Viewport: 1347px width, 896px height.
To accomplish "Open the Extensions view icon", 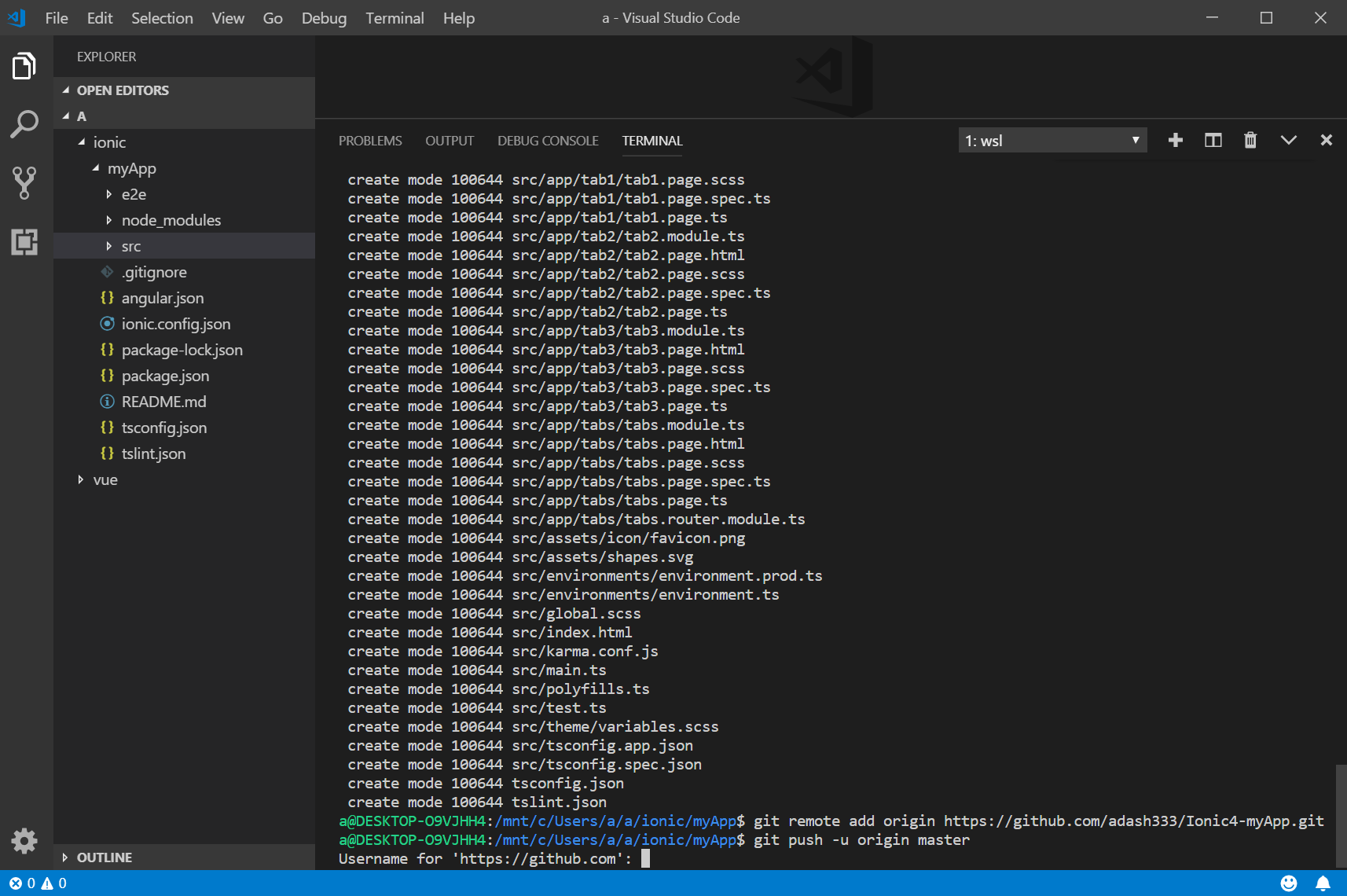I will (24, 241).
